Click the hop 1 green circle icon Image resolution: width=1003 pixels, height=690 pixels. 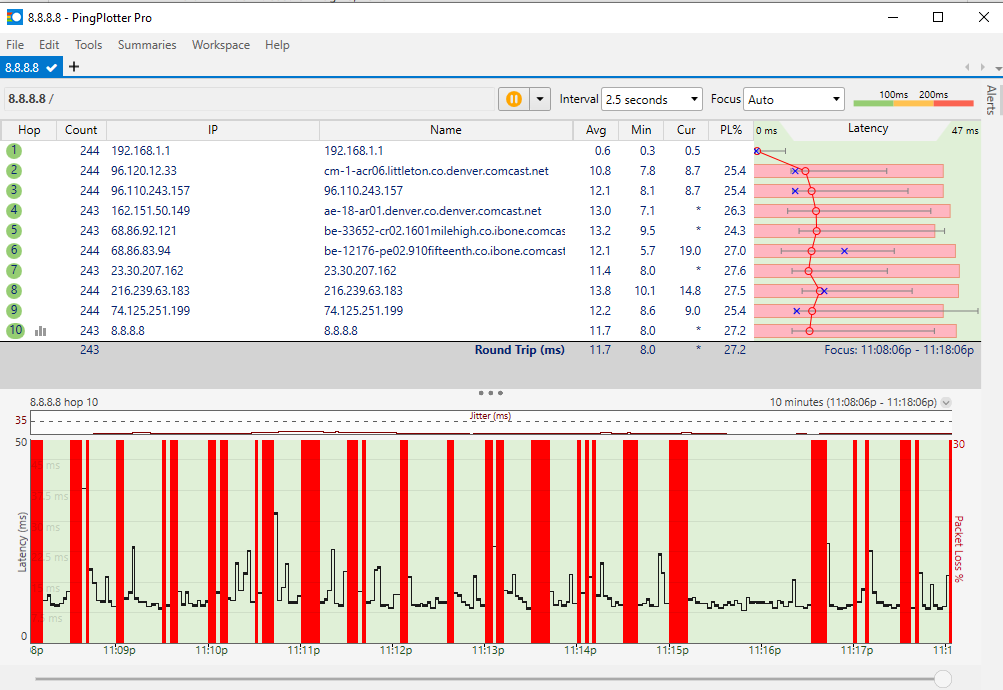(14, 151)
